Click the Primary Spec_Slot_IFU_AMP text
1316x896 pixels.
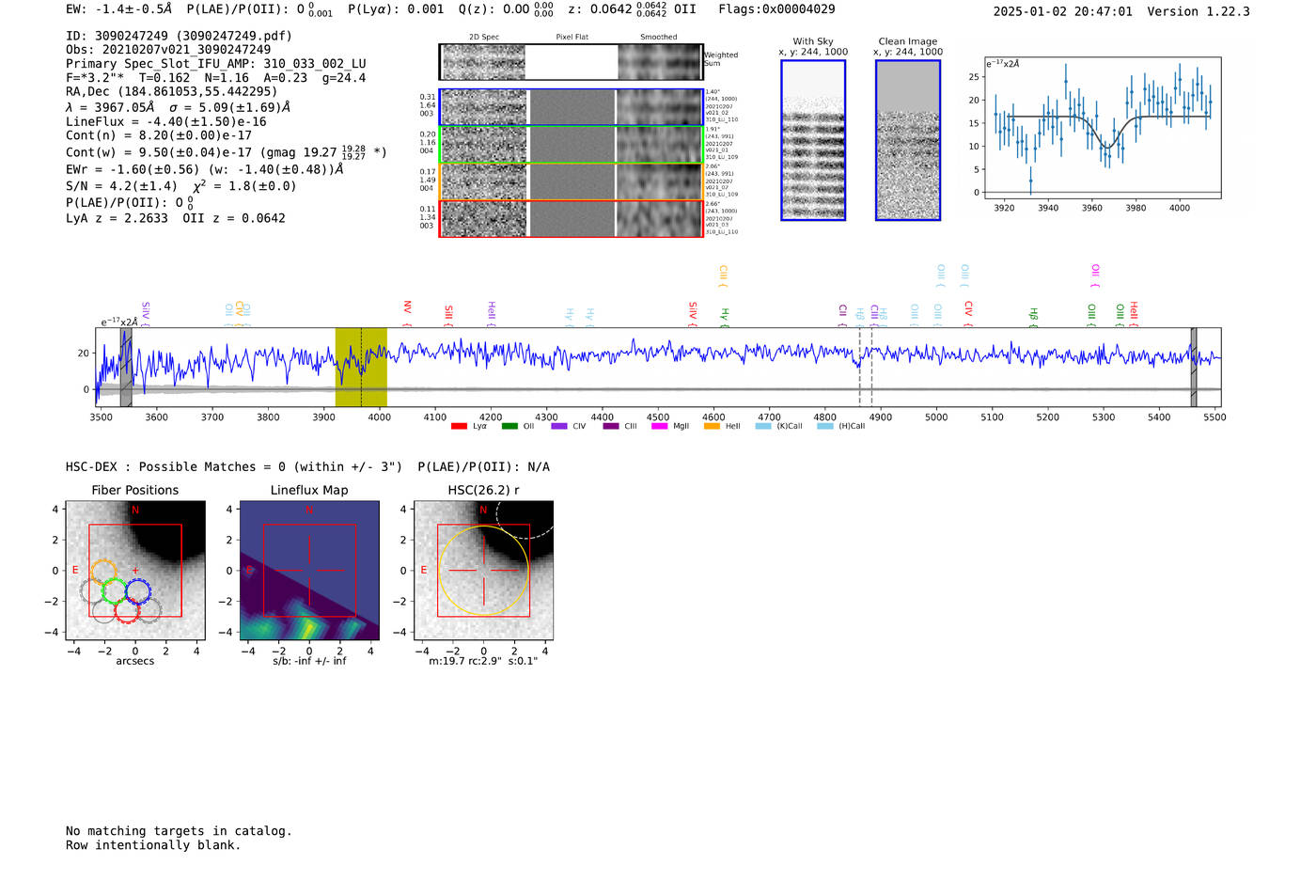point(216,64)
